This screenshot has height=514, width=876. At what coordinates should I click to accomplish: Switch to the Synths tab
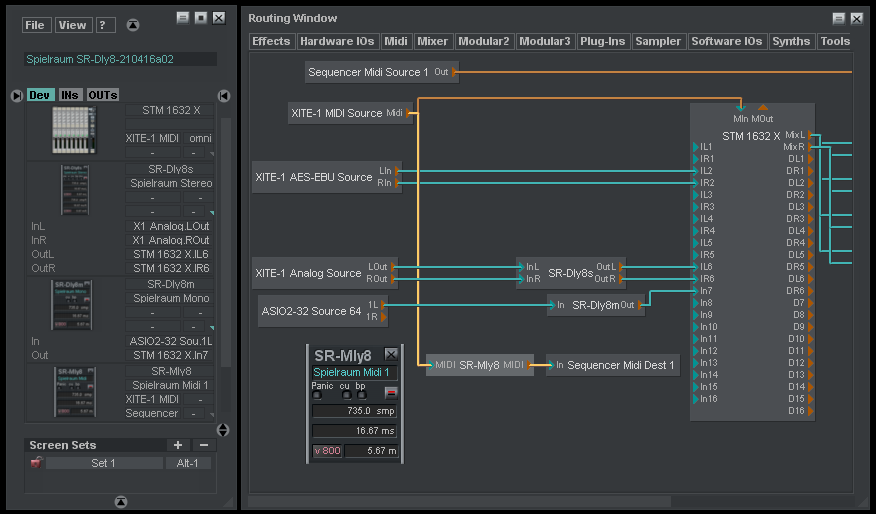pyautogui.click(x=791, y=41)
